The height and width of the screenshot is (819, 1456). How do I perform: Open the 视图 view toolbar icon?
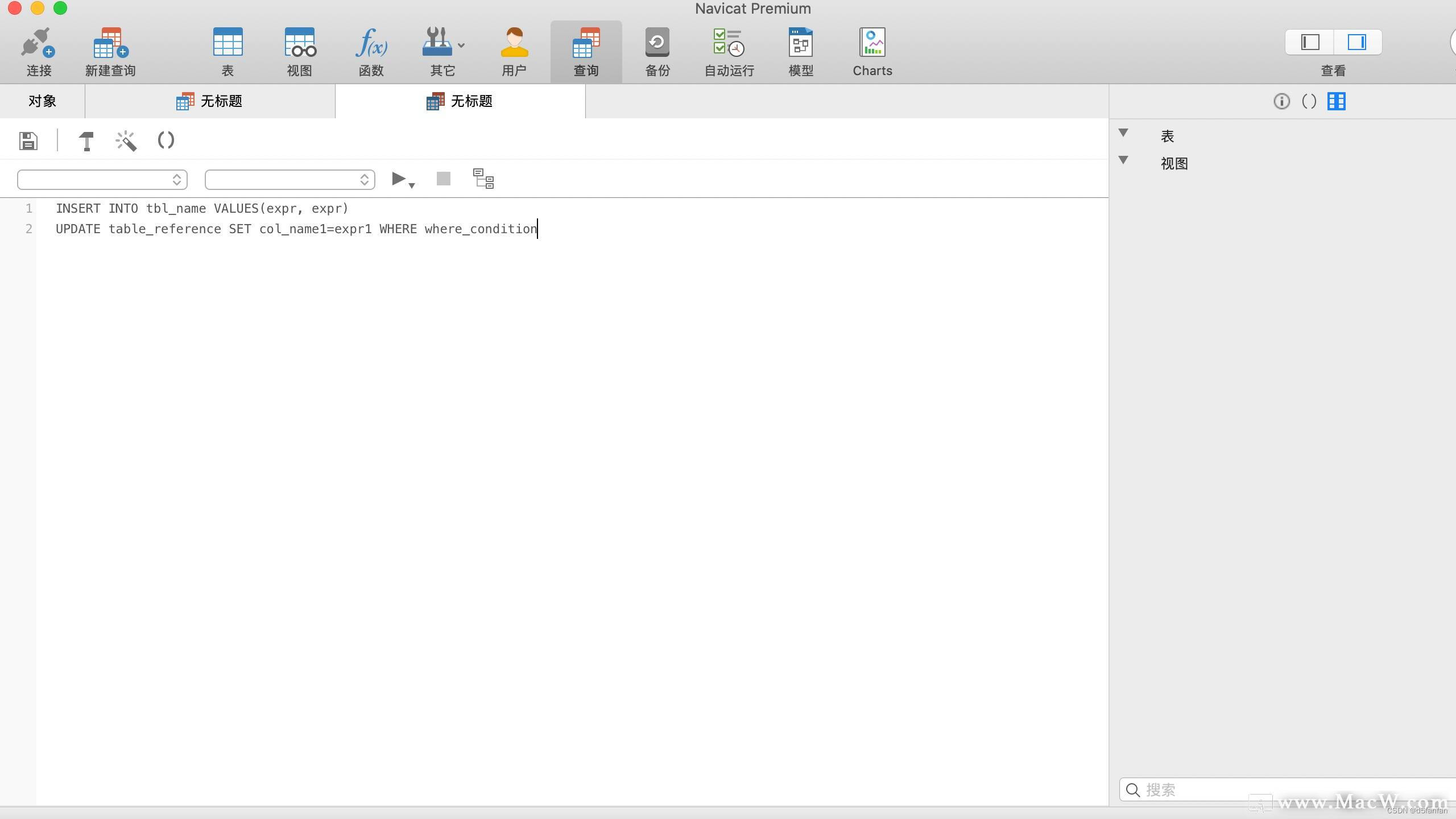300,42
